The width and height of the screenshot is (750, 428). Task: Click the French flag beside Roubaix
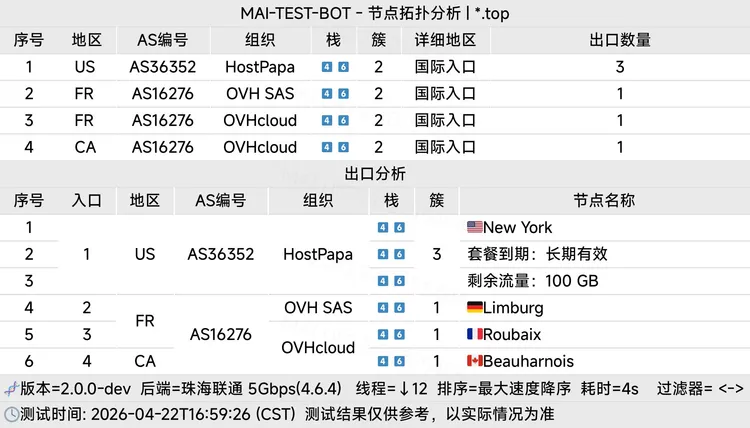coord(474,335)
